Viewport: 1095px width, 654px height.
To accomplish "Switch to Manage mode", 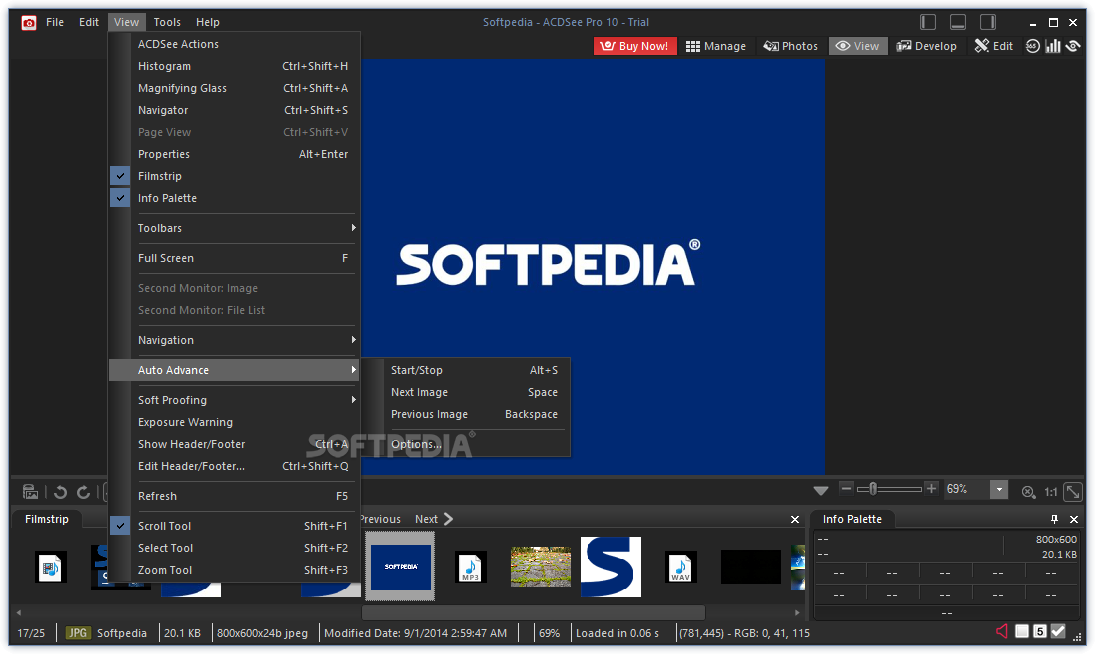I will (x=716, y=46).
